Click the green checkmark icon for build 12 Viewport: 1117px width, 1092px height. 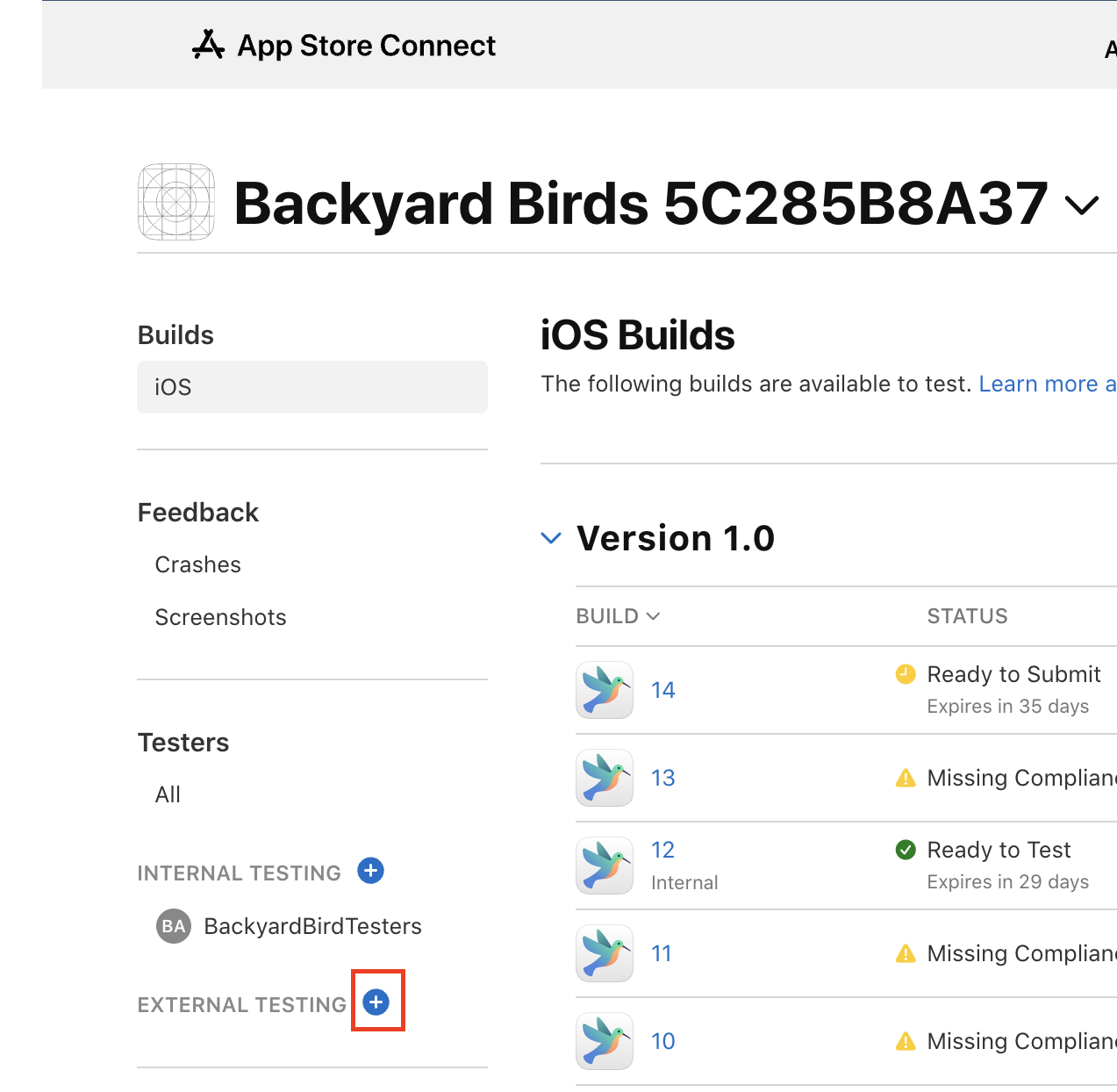[x=906, y=850]
